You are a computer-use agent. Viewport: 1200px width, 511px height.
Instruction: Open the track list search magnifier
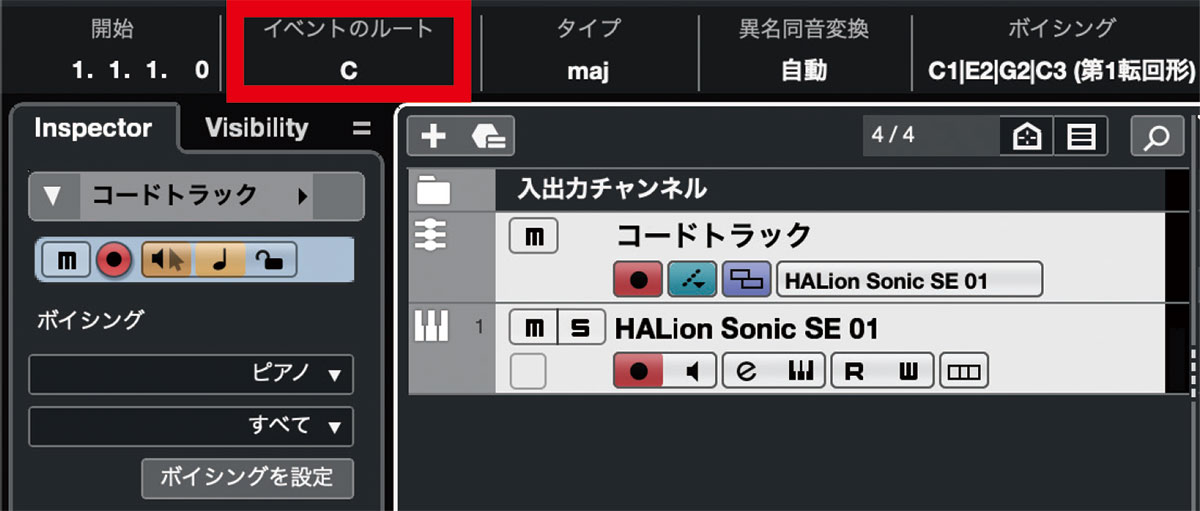tap(1157, 136)
